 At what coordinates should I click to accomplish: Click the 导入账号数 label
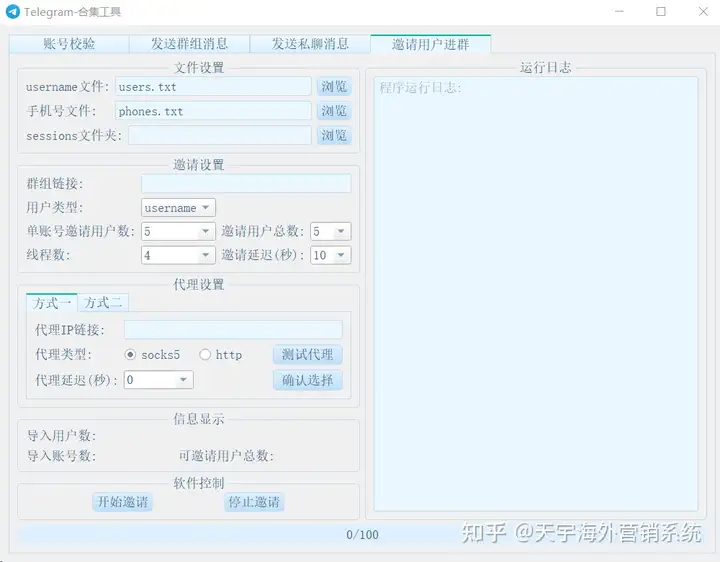[x=62, y=456]
